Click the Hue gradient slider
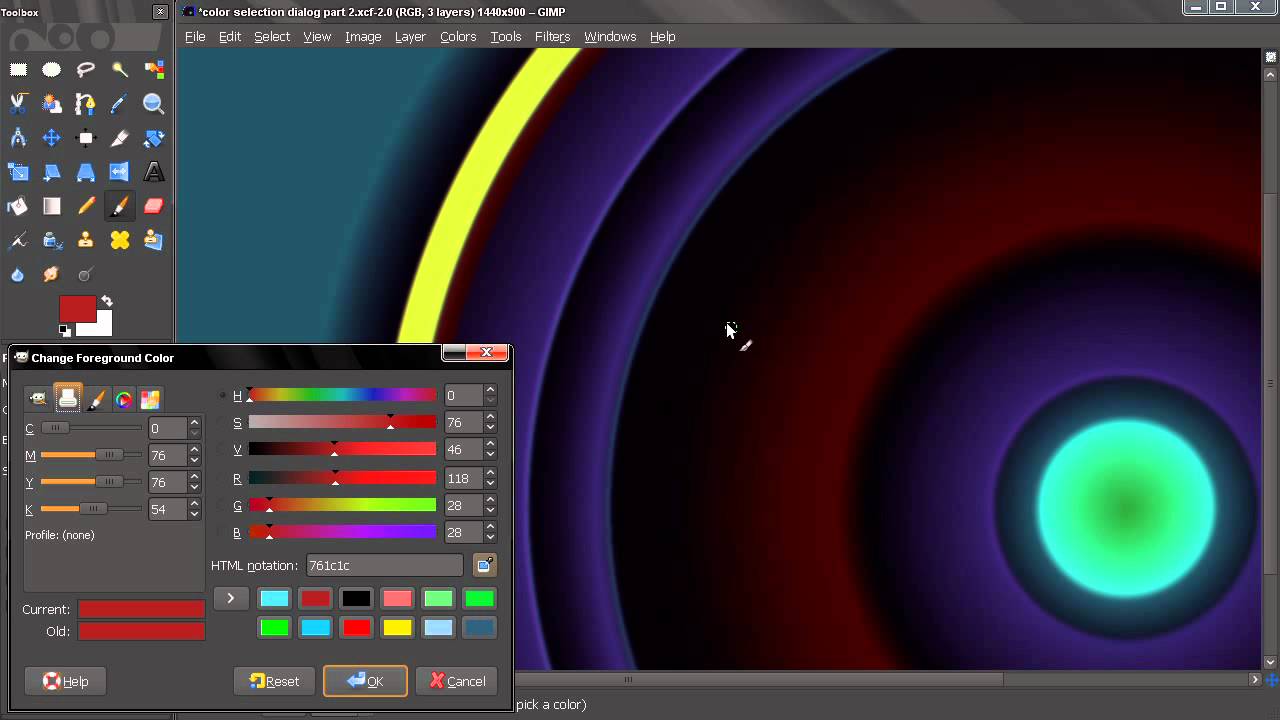 pos(342,396)
